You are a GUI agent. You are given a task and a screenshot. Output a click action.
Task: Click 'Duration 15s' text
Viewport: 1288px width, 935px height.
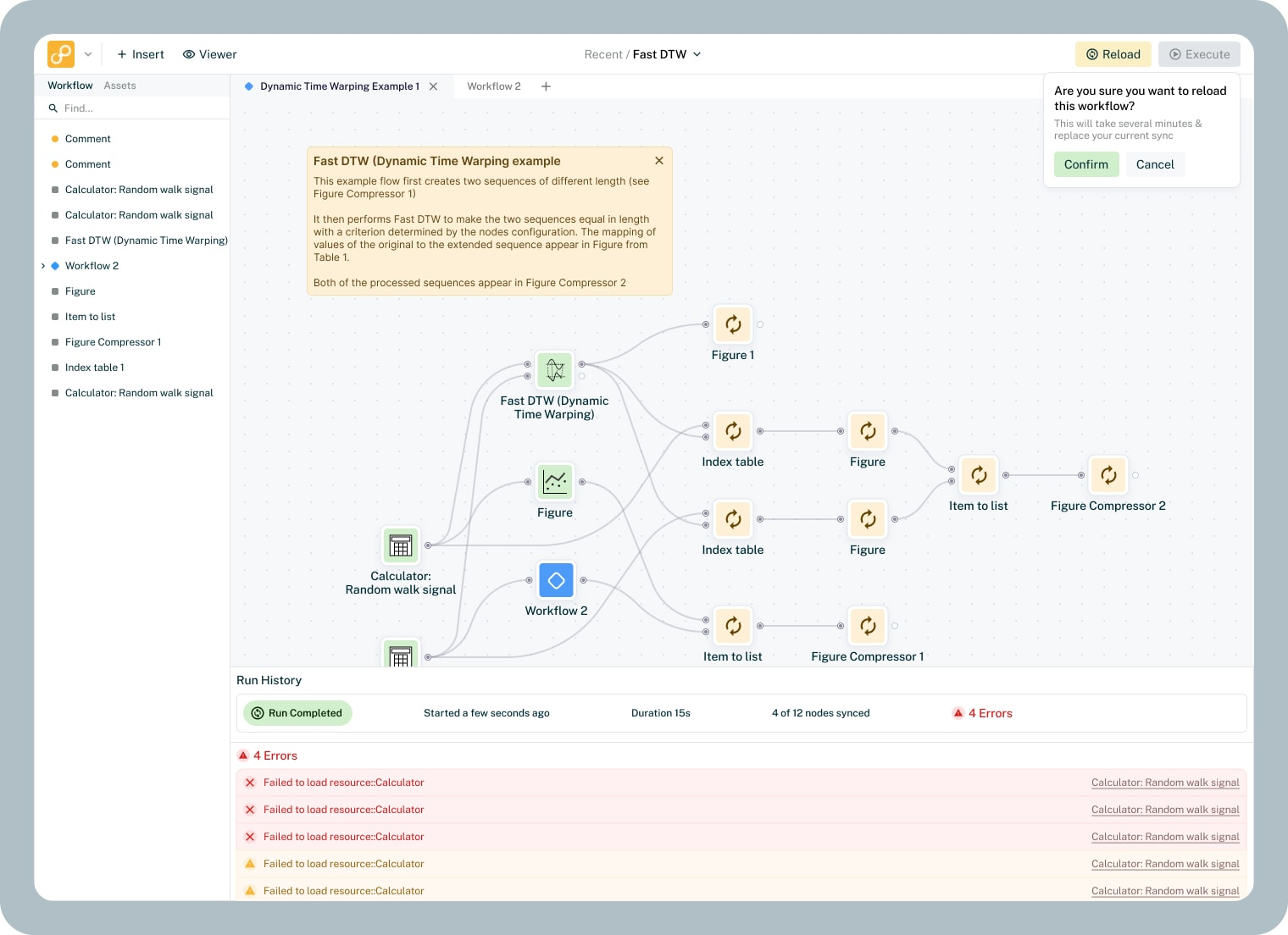[661, 713]
